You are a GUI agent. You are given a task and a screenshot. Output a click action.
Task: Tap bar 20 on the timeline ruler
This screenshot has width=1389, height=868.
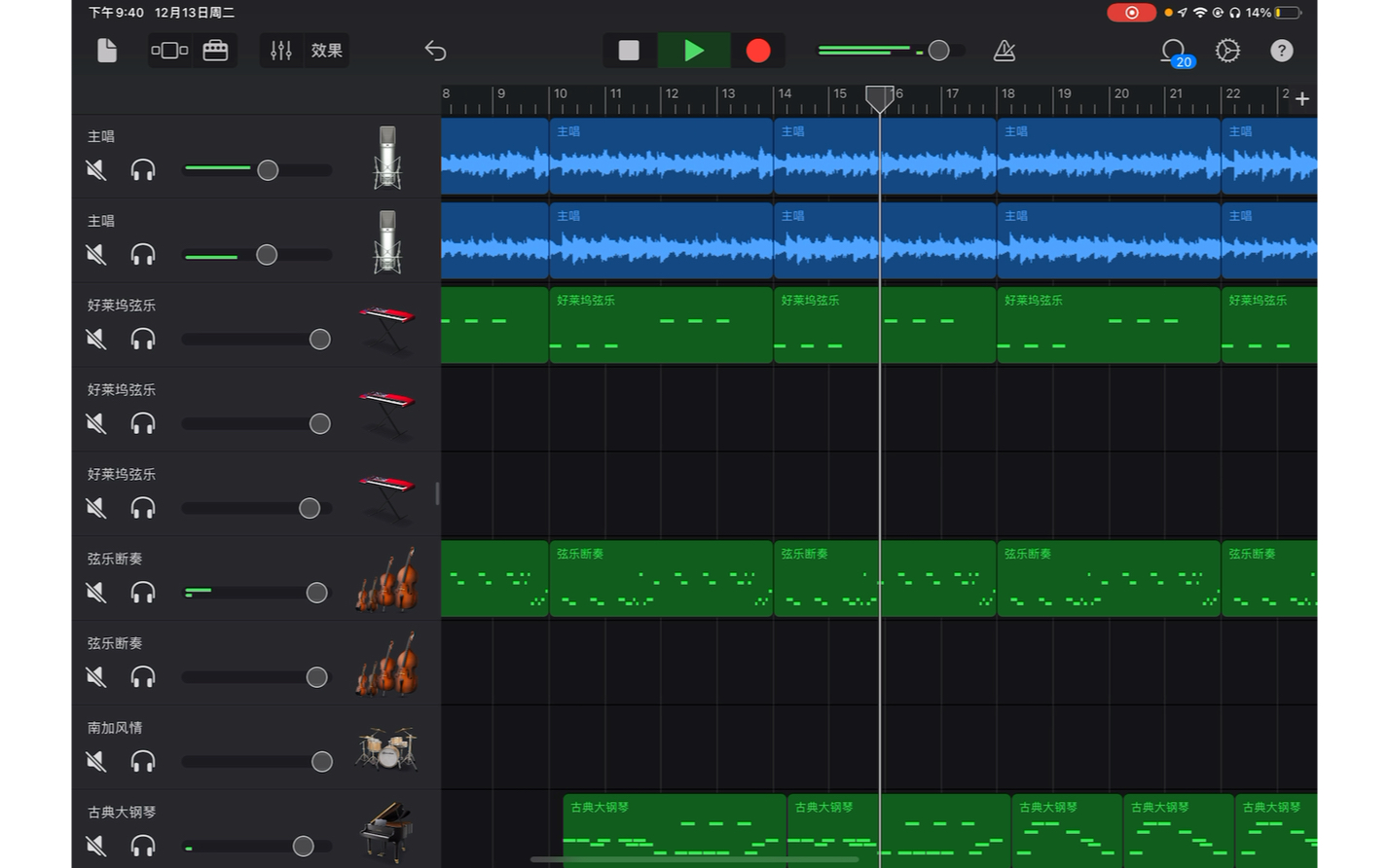pos(1121,94)
